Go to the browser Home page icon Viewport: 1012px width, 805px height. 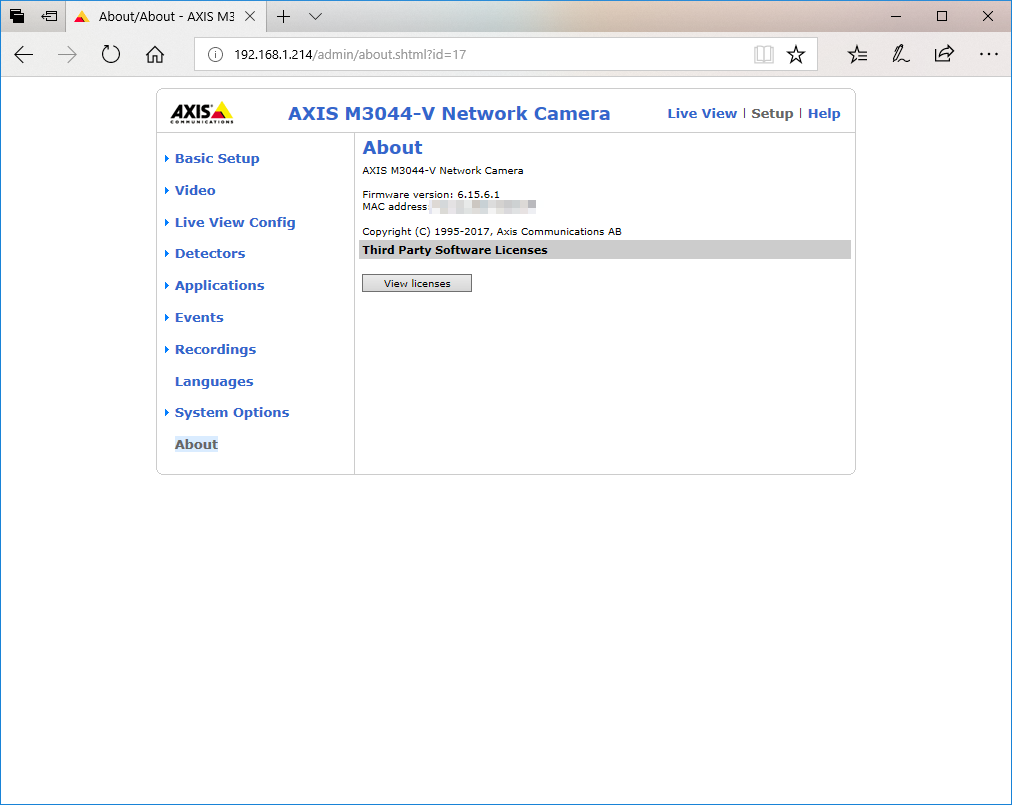coord(155,54)
